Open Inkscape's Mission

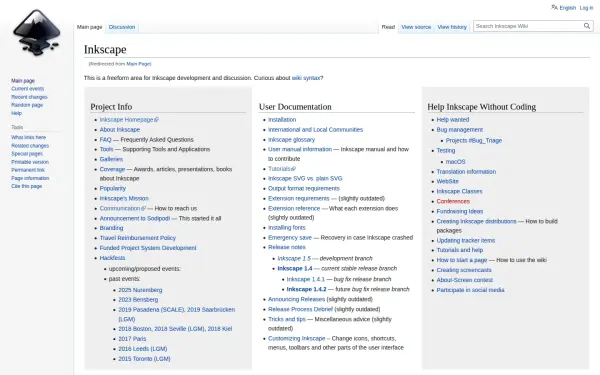click(x=124, y=199)
